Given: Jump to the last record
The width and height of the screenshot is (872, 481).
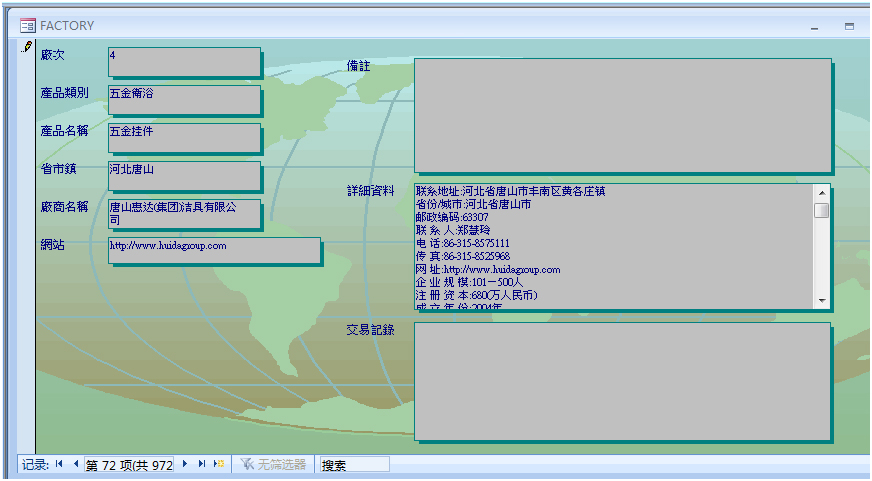Looking at the screenshot, I should 202,464.
